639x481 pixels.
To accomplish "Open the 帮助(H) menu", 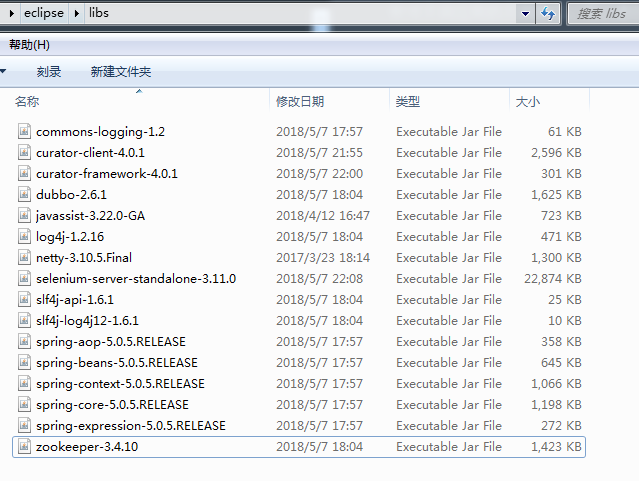I will point(29,45).
